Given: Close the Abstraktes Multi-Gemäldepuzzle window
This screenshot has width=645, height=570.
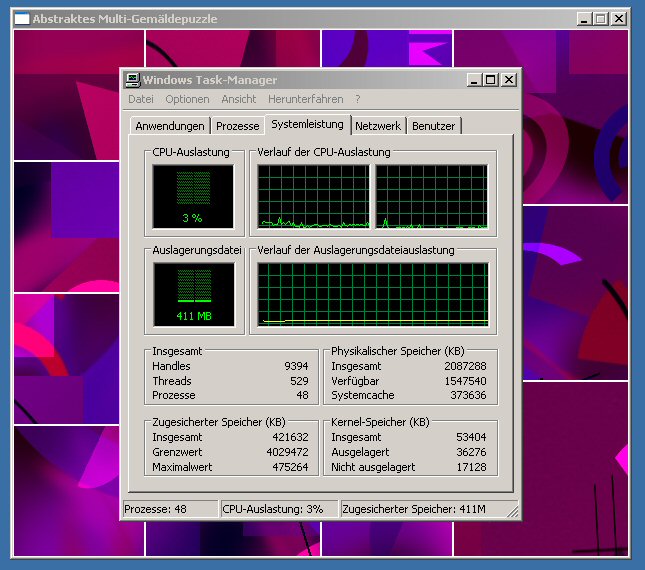Looking at the screenshot, I should pyautogui.click(x=619, y=19).
